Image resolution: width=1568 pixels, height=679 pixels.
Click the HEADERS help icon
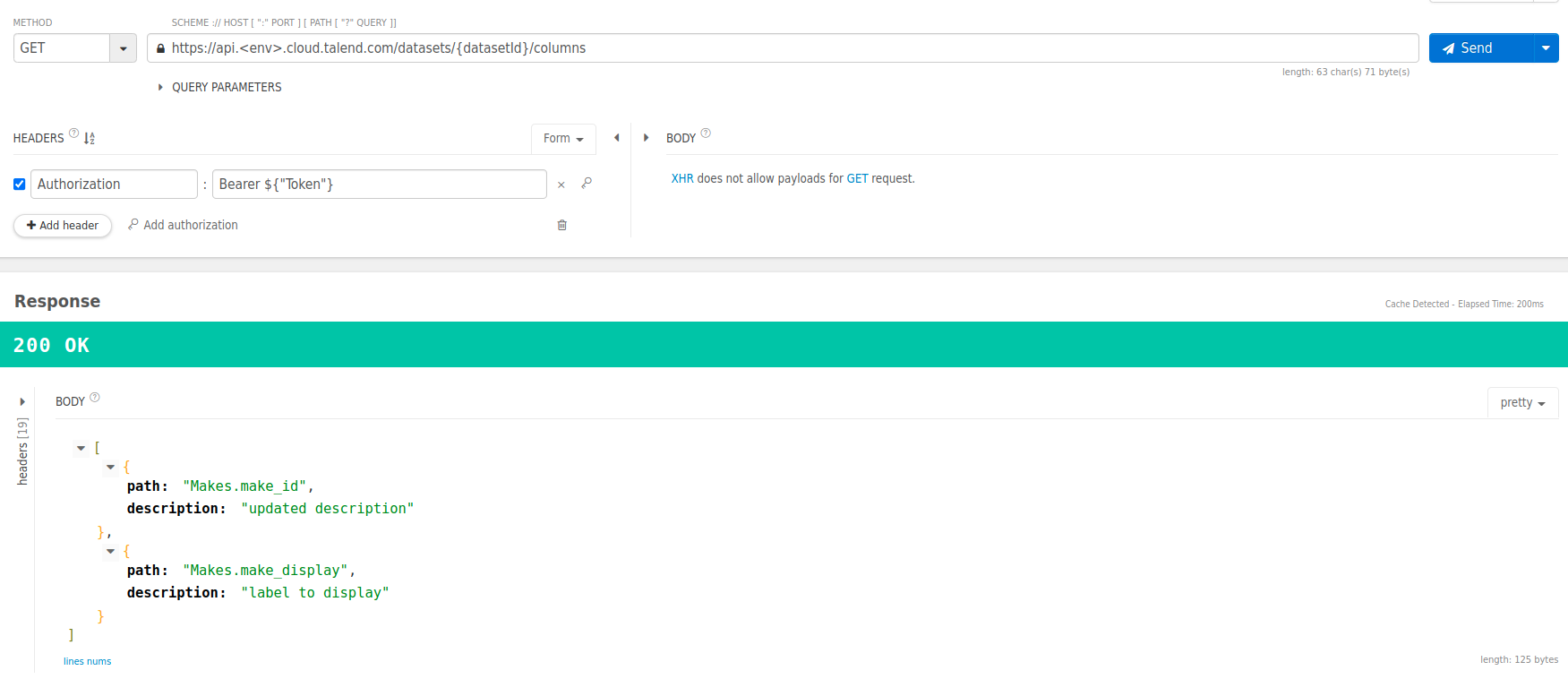74,133
